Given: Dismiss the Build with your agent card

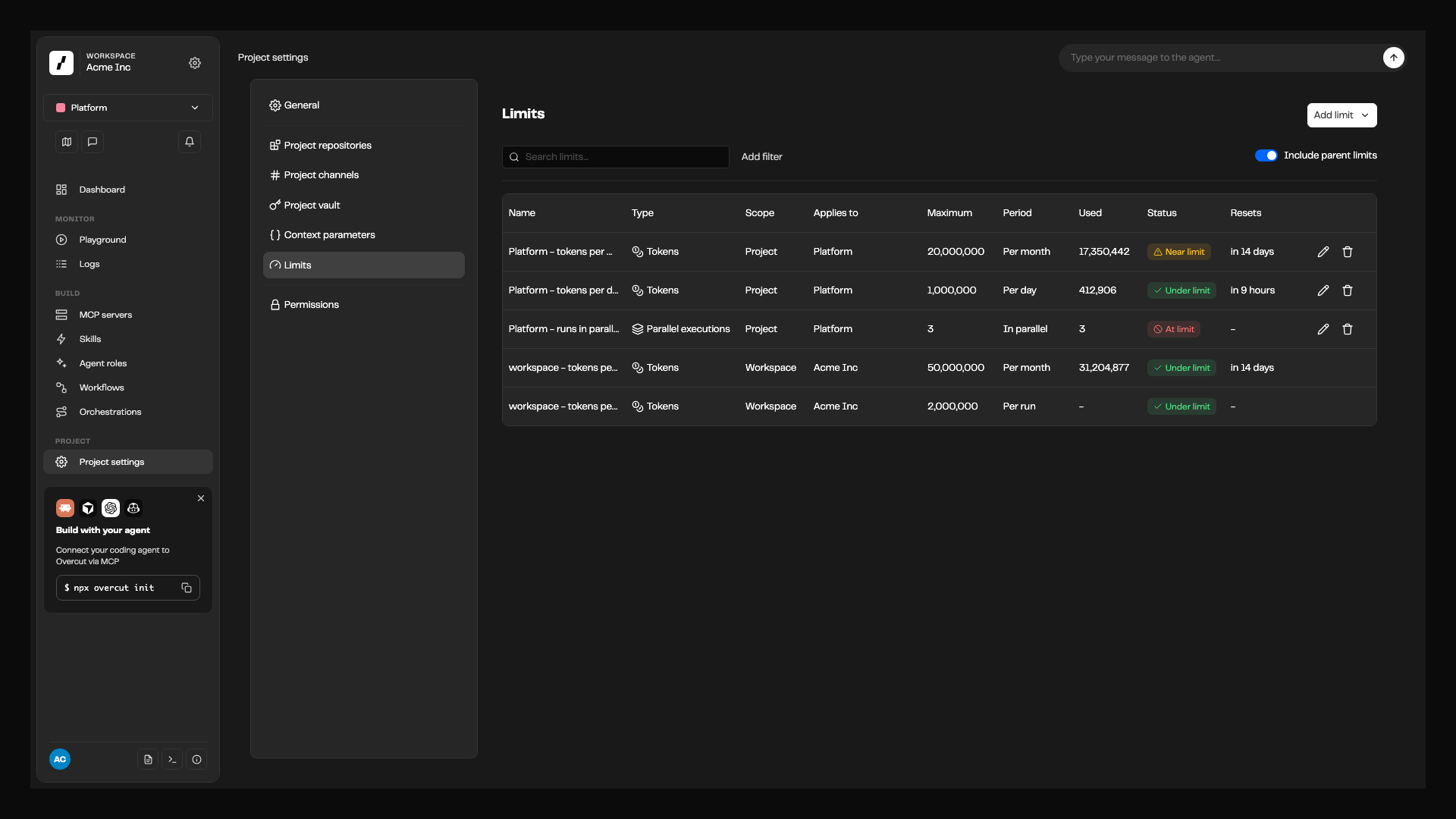Looking at the screenshot, I should click(201, 498).
